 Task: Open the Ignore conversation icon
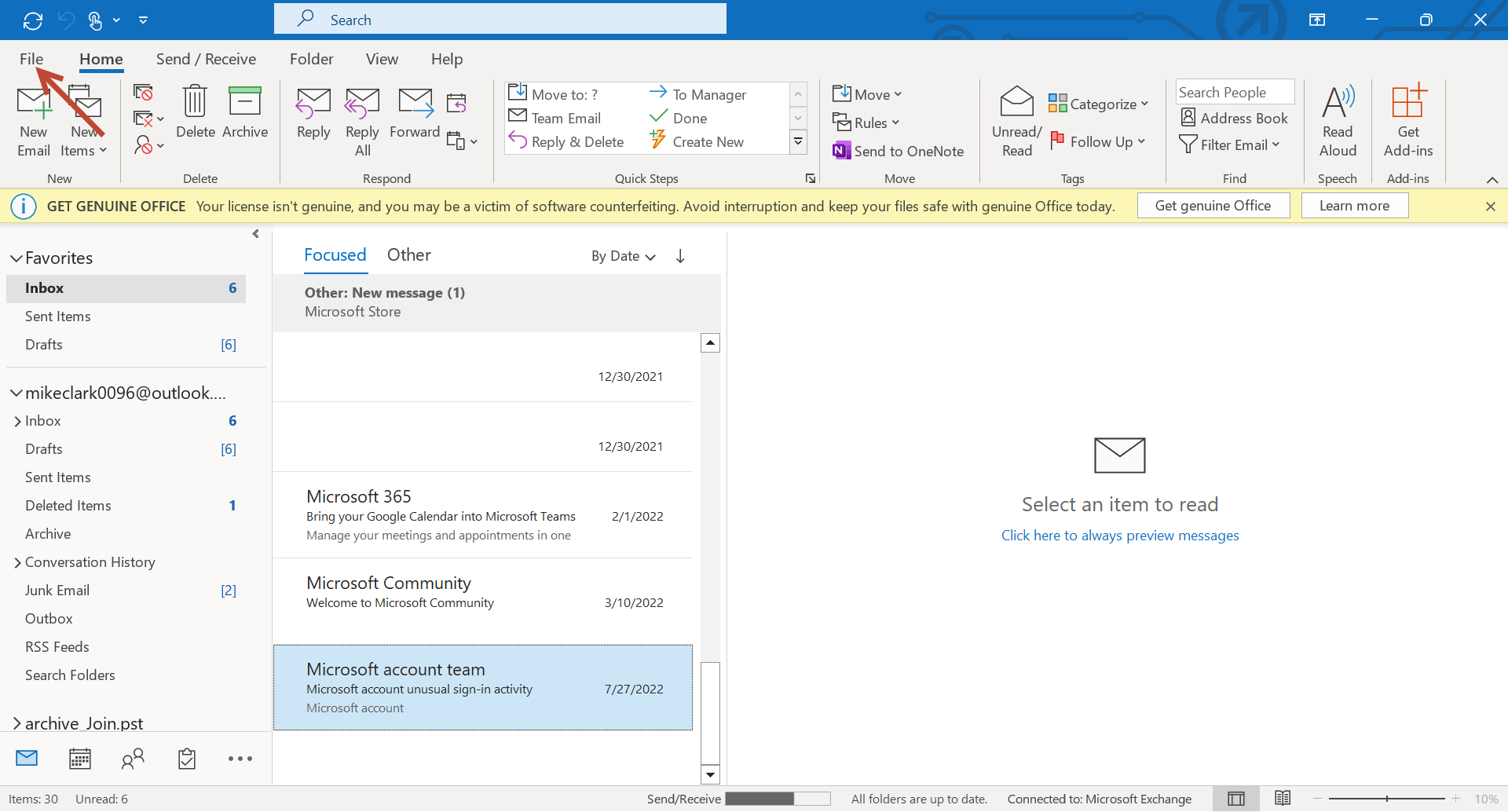pyautogui.click(x=143, y=93)
